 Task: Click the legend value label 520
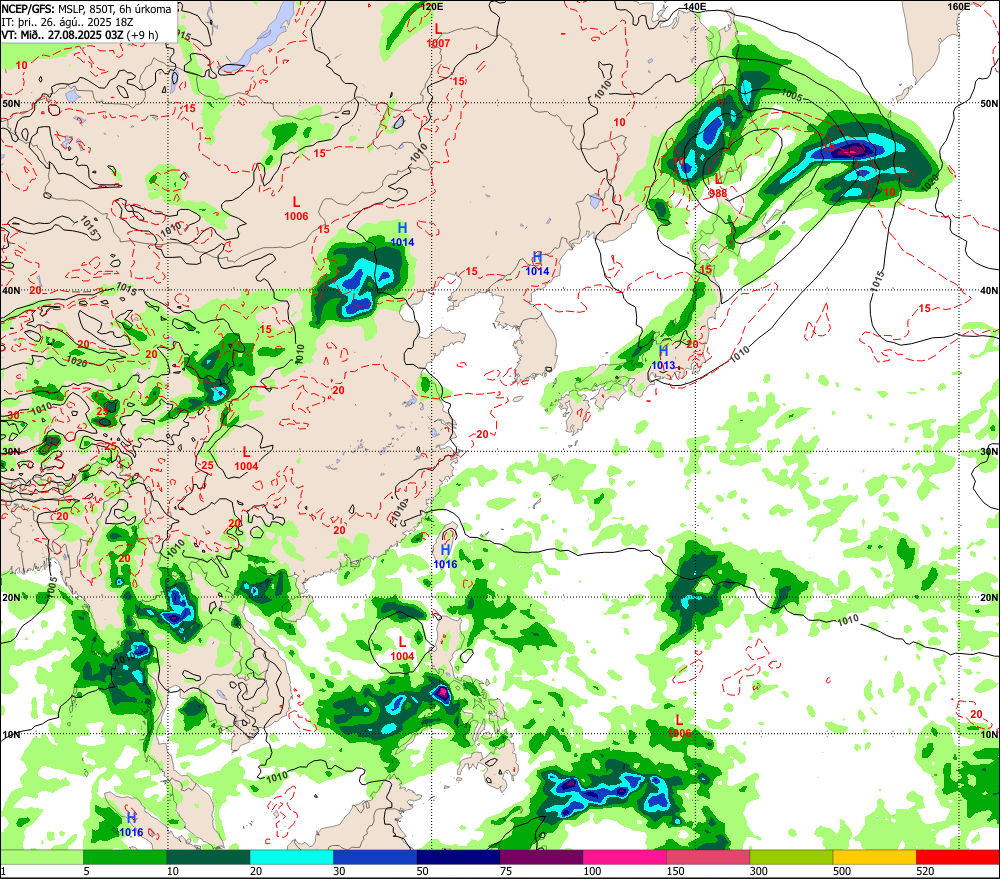click(925, 871)
